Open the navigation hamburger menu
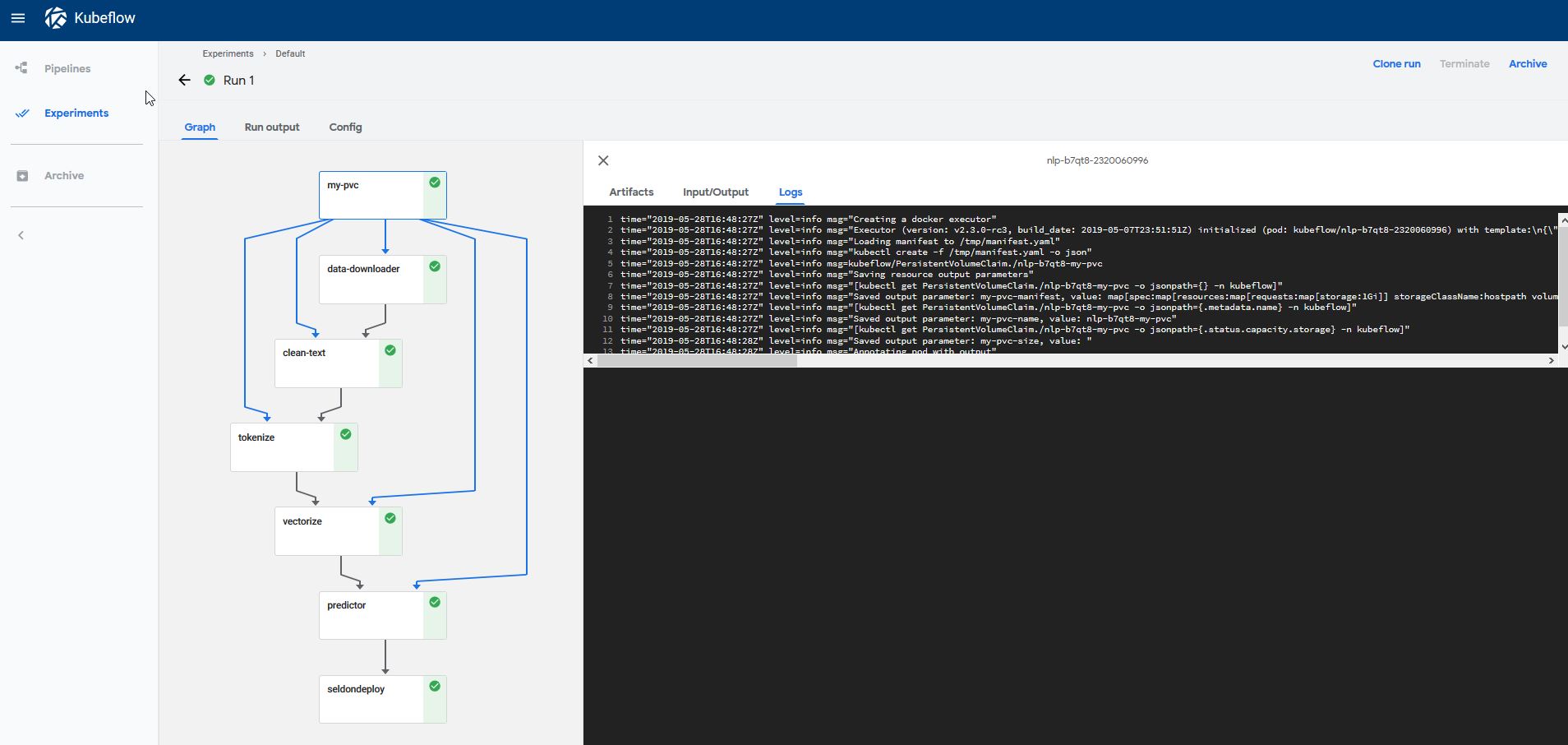Screen dimensions: 1568x745 (18, 17)
